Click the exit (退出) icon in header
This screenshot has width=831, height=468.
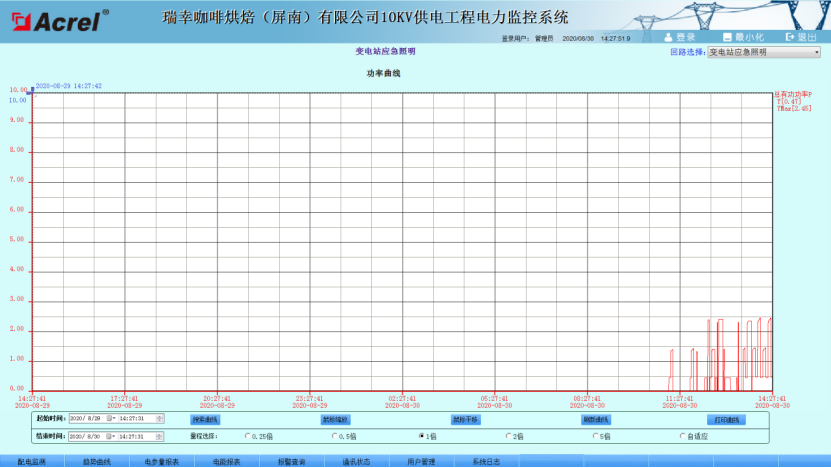point(789,37)
